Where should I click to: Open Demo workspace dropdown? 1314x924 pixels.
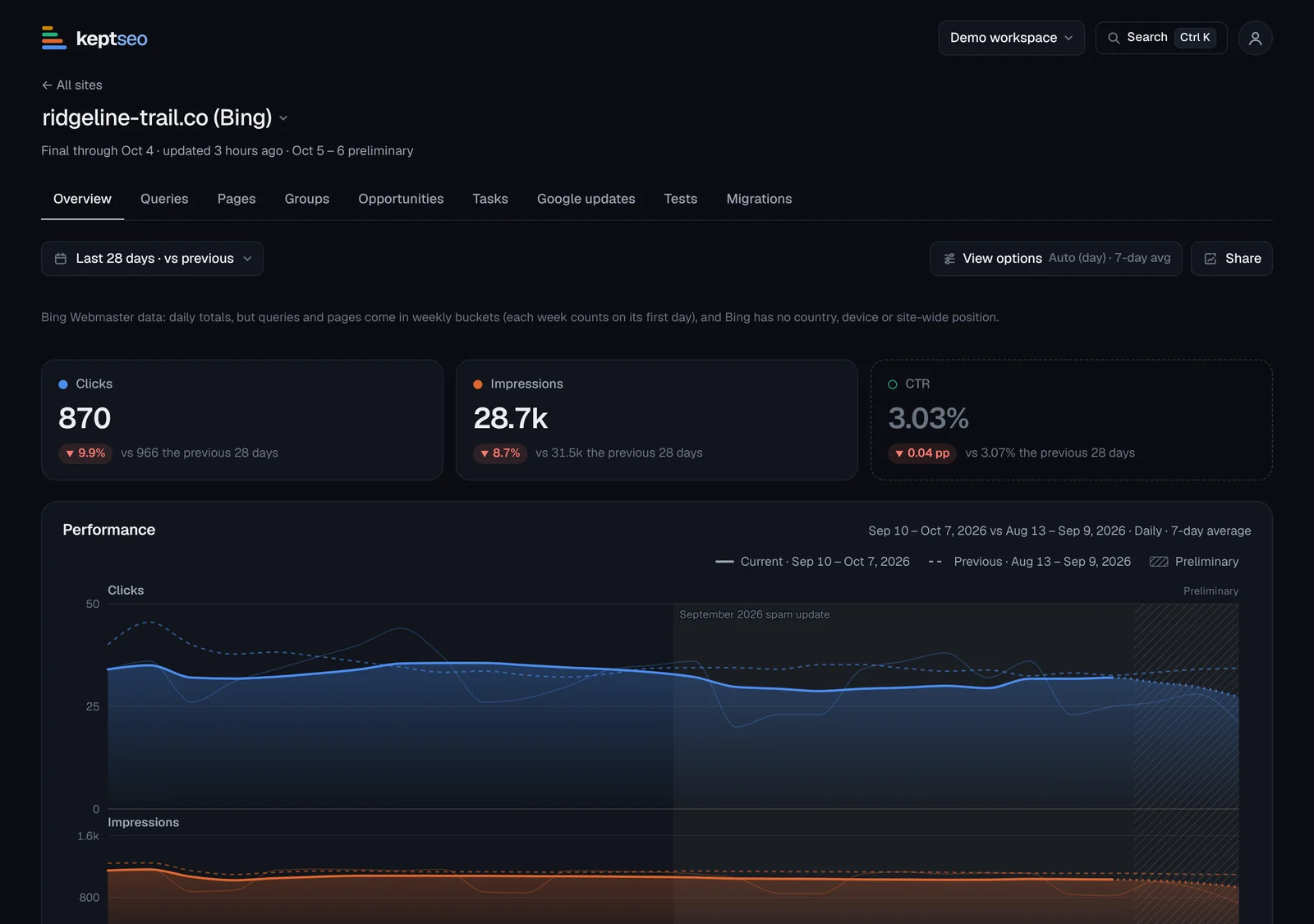[x=1011, y=38]
